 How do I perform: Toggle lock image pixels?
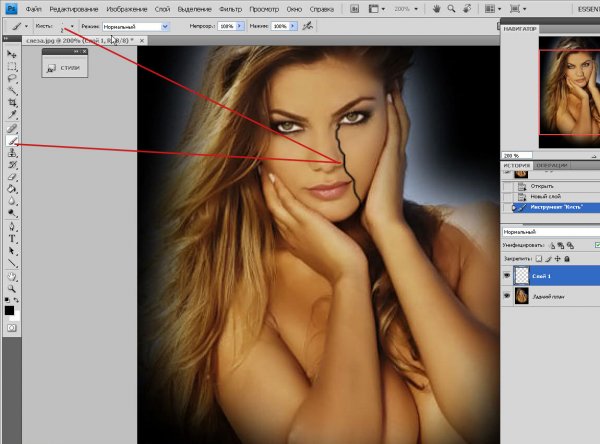click(x=548, y=259)
